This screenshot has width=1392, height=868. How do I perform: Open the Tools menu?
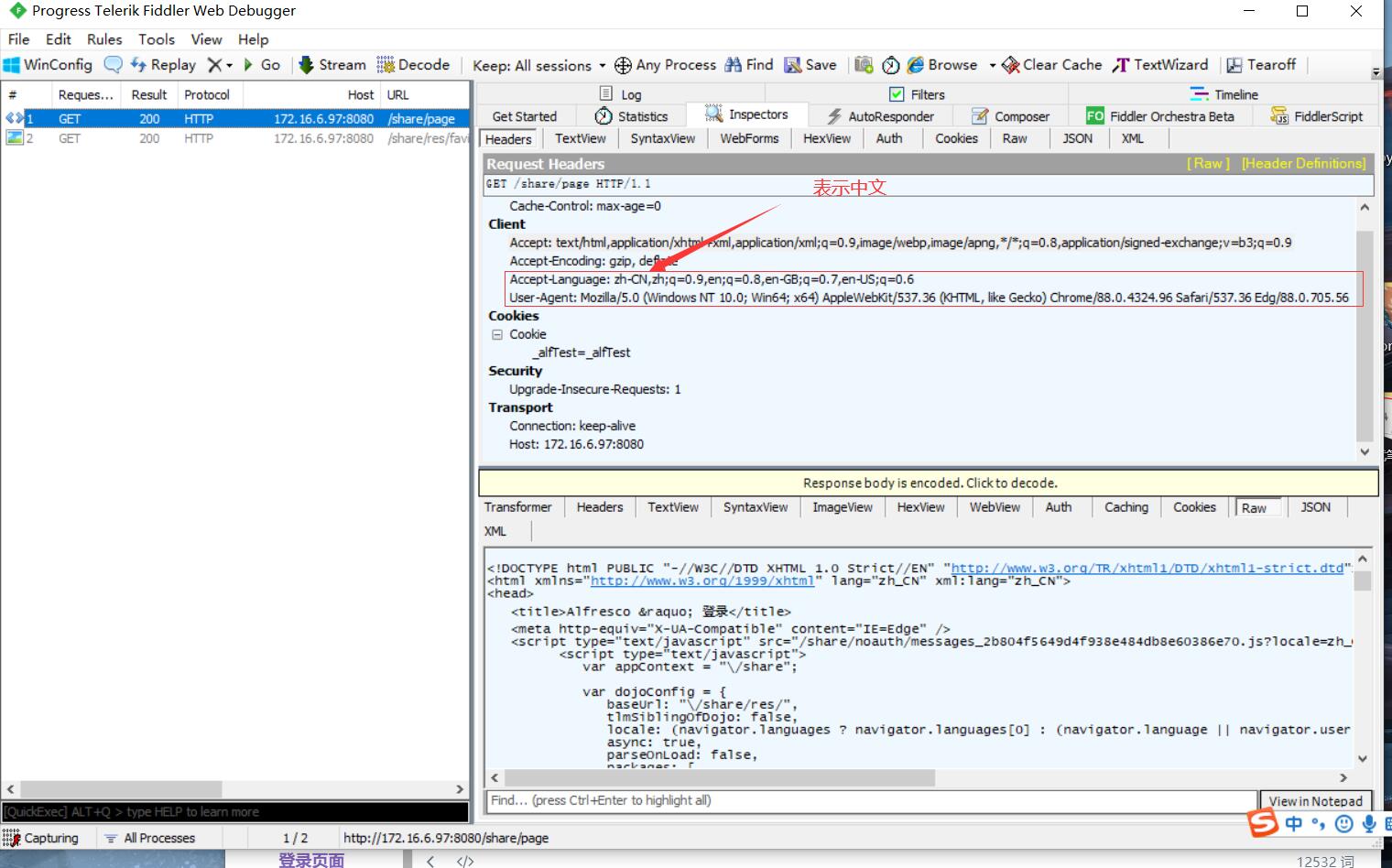pos(157,39)
